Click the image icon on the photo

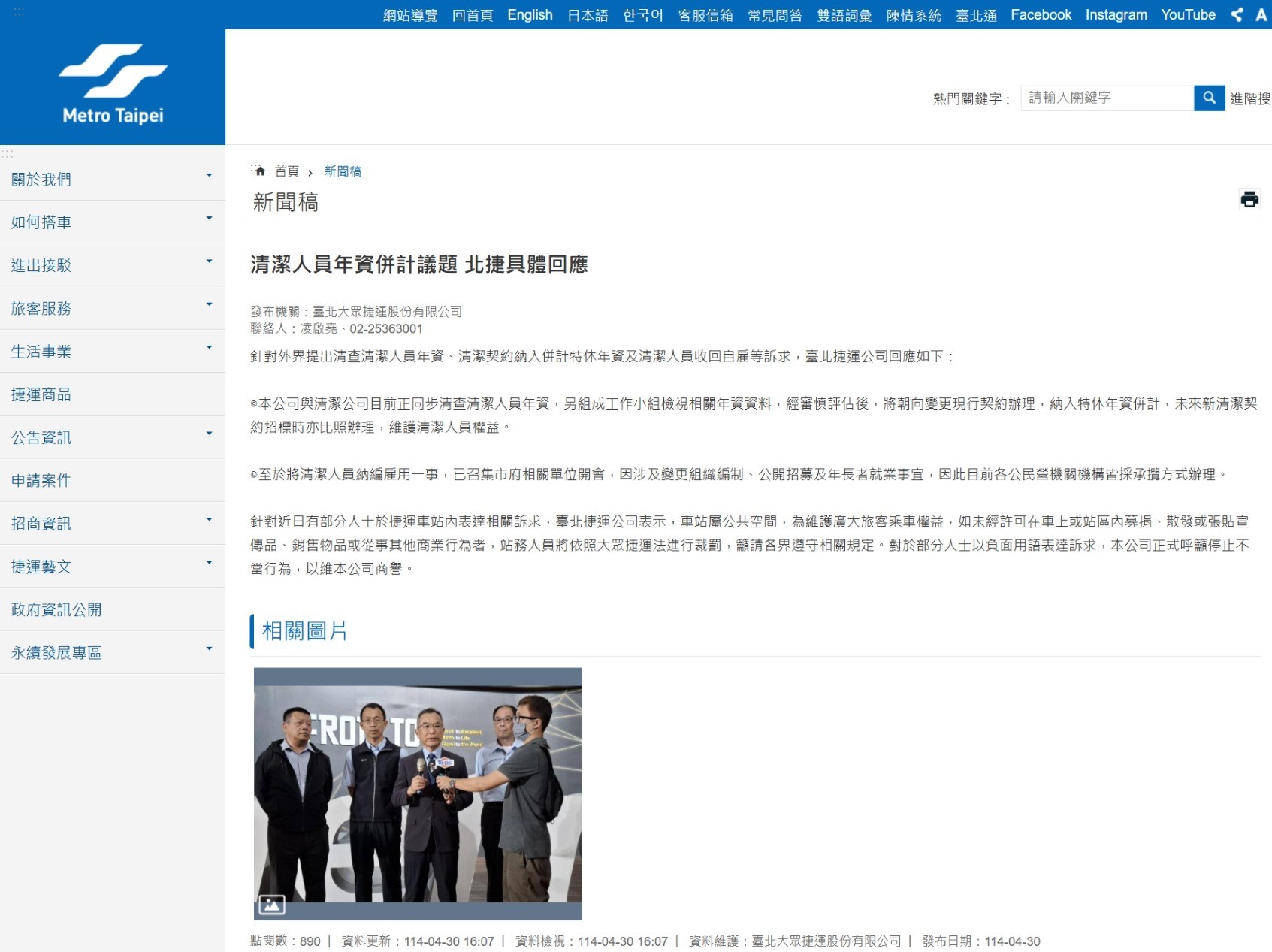(271, 905)
